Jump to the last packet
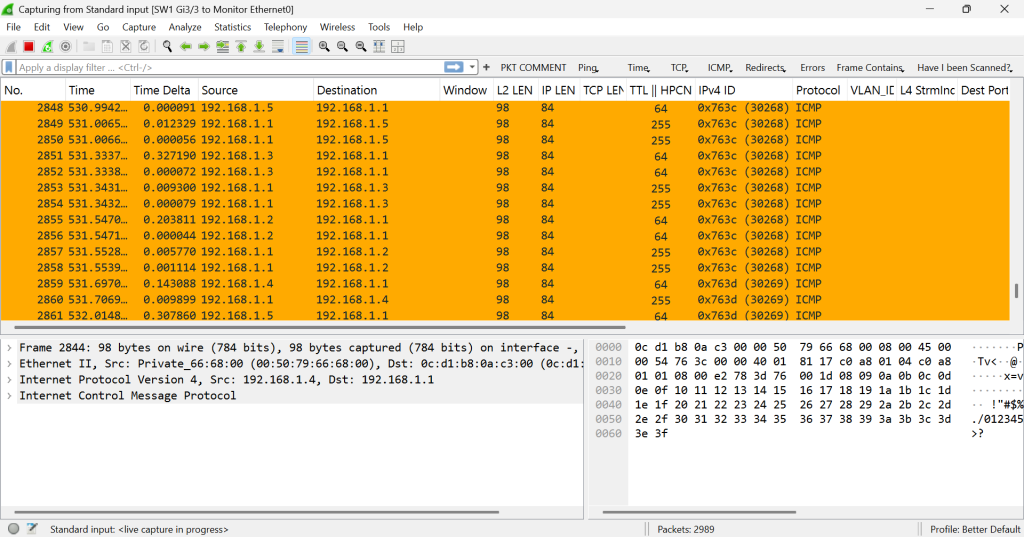 click(259, 46)
